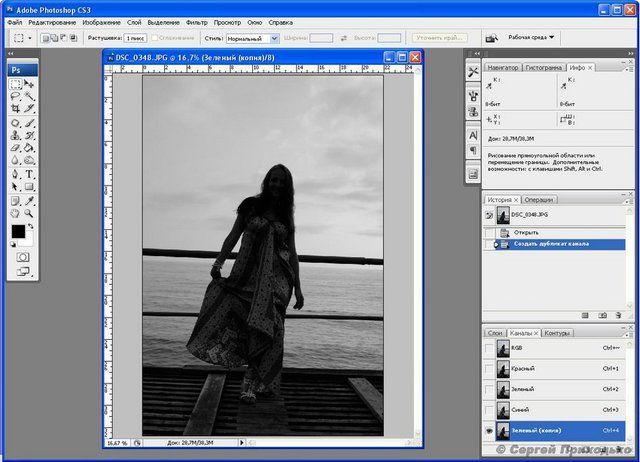Select the Lasso tool
This screenshot has width=640, height=462.
pos(15,97)
